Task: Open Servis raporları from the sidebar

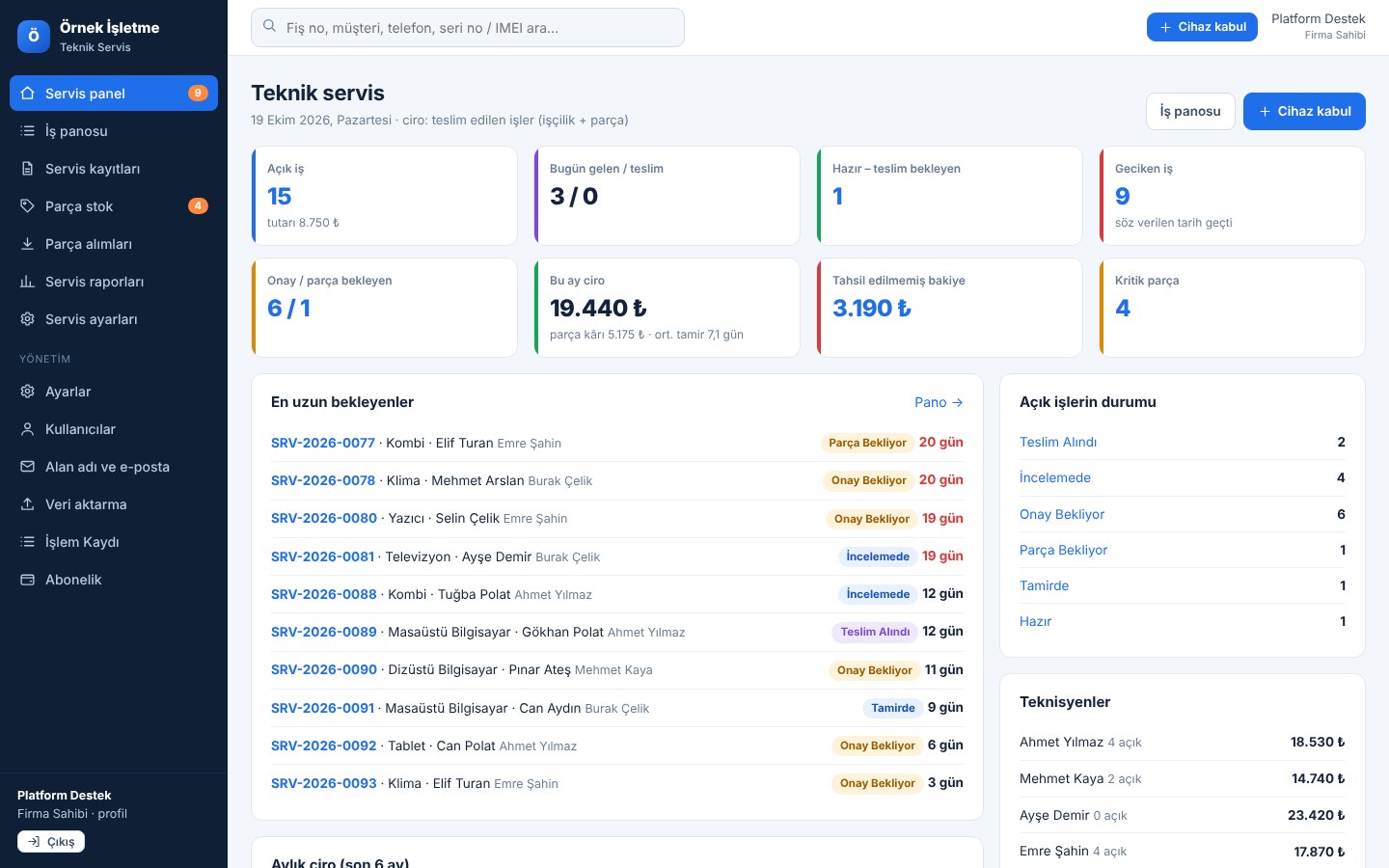Action: (114, 282)
